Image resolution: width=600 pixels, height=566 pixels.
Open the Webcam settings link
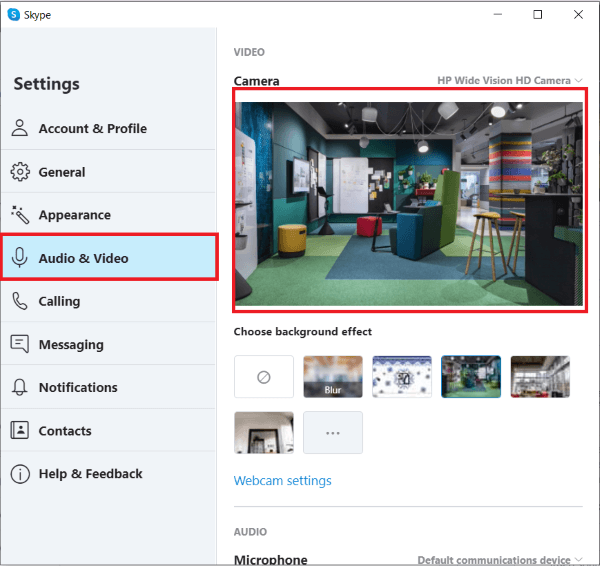point(282,481)
